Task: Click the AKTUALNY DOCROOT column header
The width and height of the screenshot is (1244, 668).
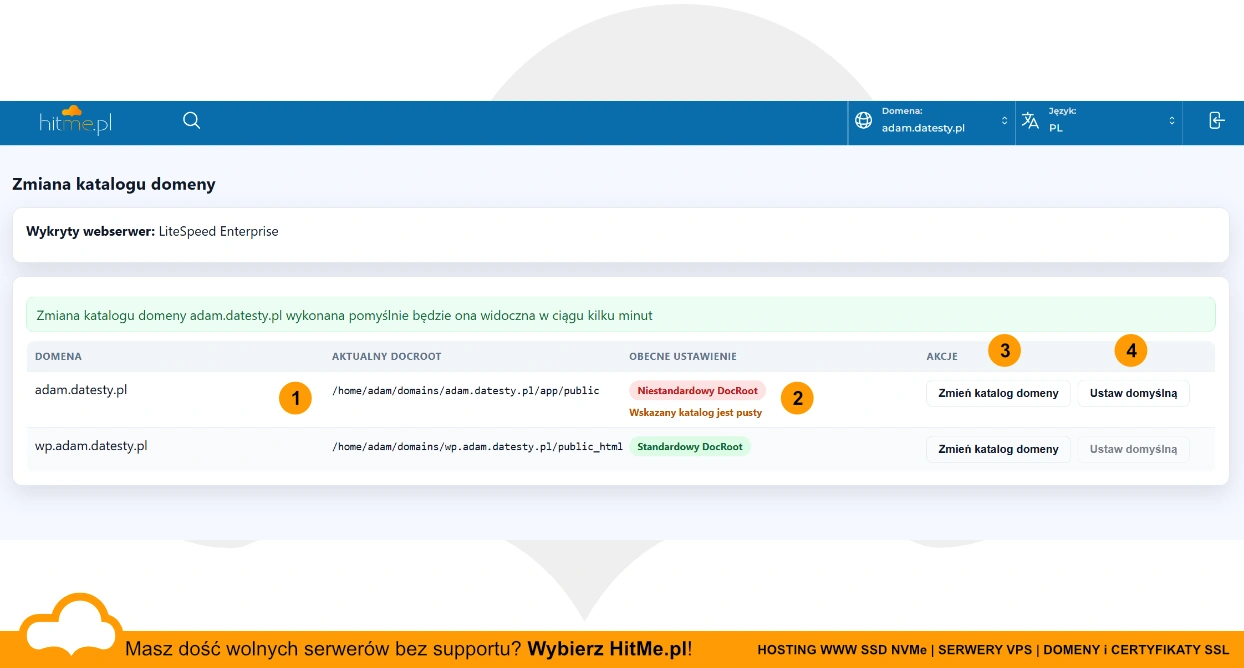Action: [386, 356]
